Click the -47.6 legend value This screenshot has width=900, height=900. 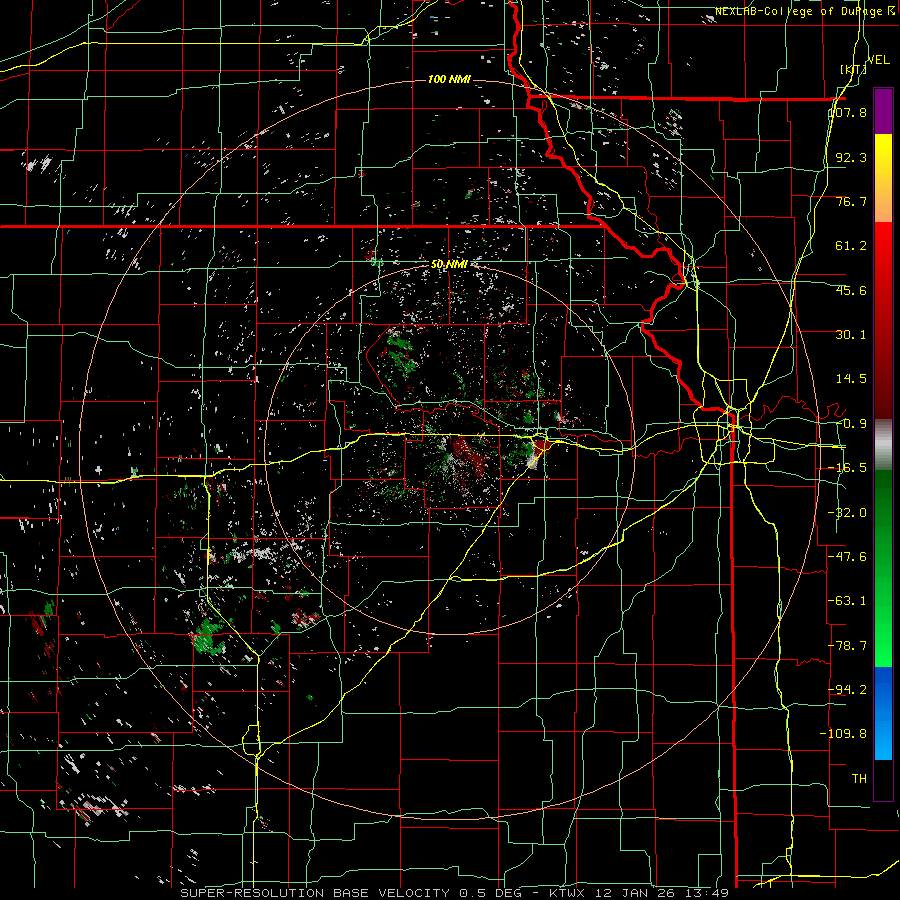[847, 557]
